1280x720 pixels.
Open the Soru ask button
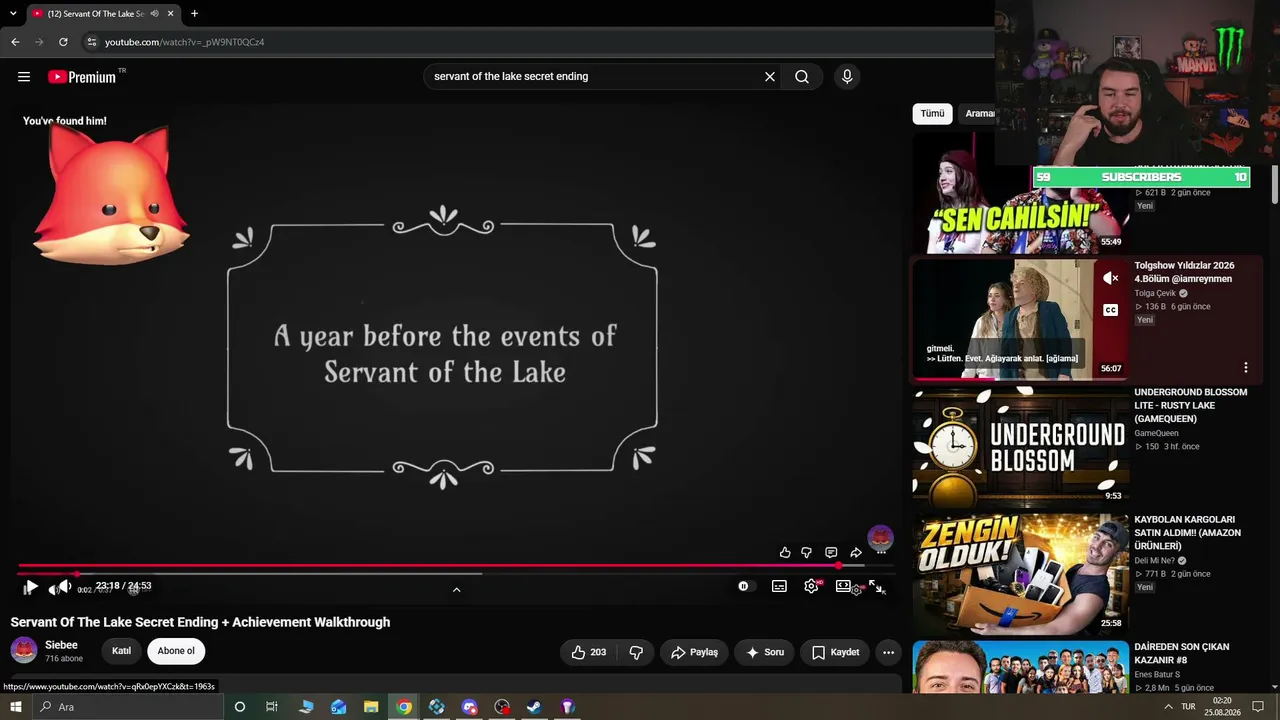click(x=765, y=652)
